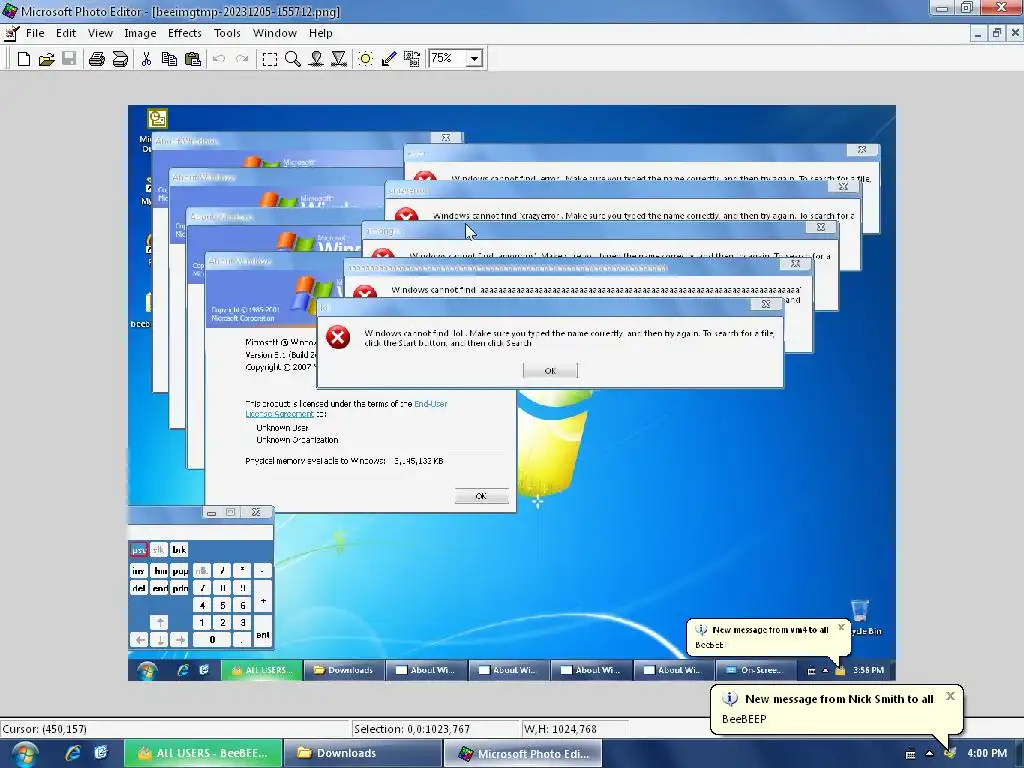The image size is (1024, 768).
Task: Click the Windows Start orb on the taskbar
Action: pos(24,754)
